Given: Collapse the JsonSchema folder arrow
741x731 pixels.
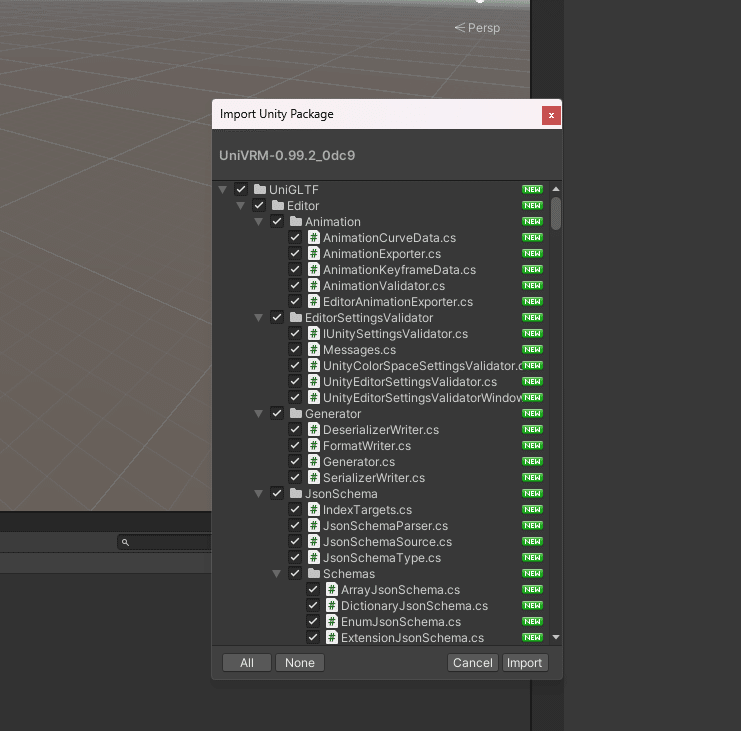Looking at the screenshot, I should pos(258,494).
